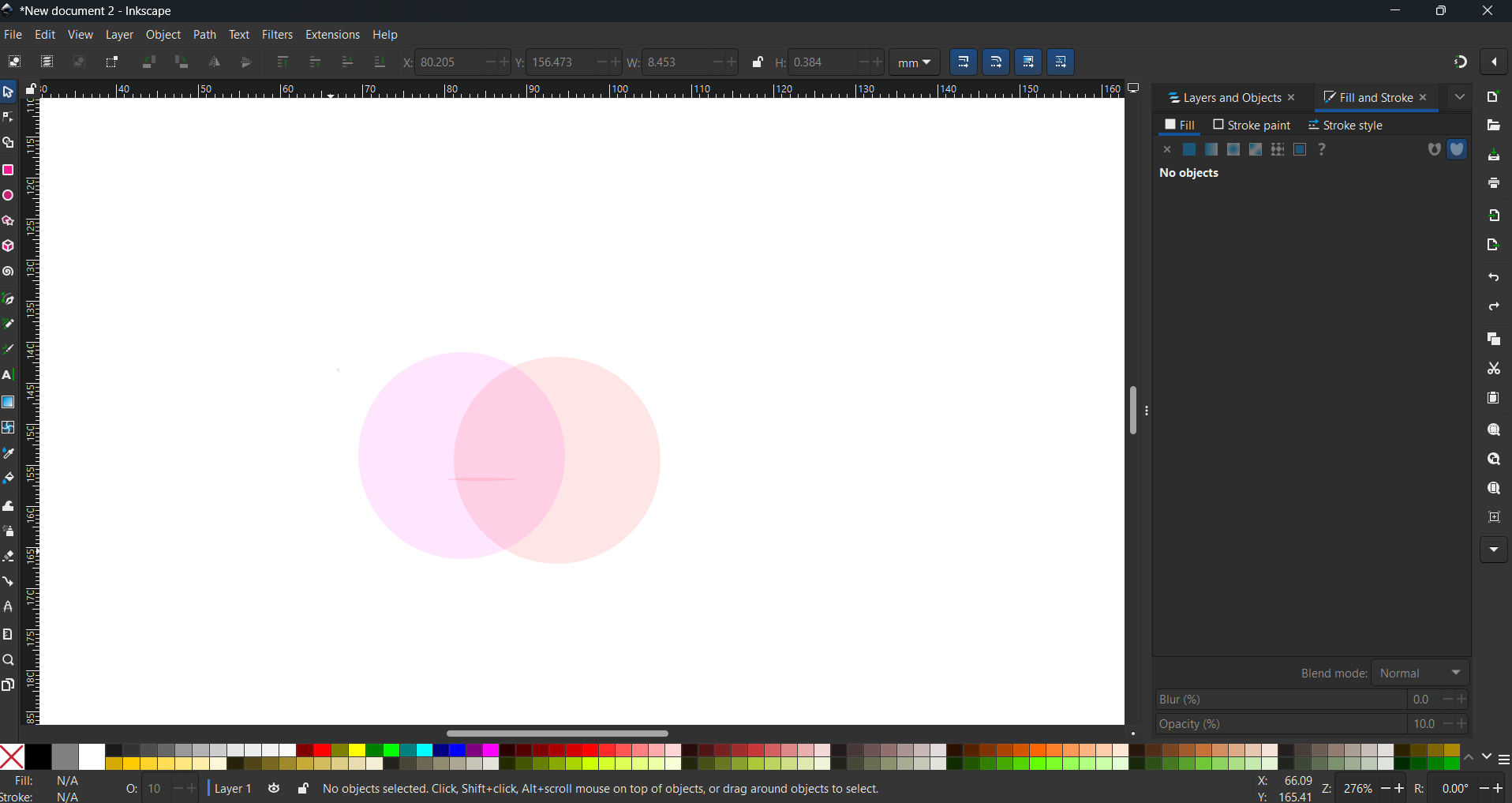Viewport: 1512px width, 803px height.
Task: Select the Rectangle tool
Action: pos(8,170)
